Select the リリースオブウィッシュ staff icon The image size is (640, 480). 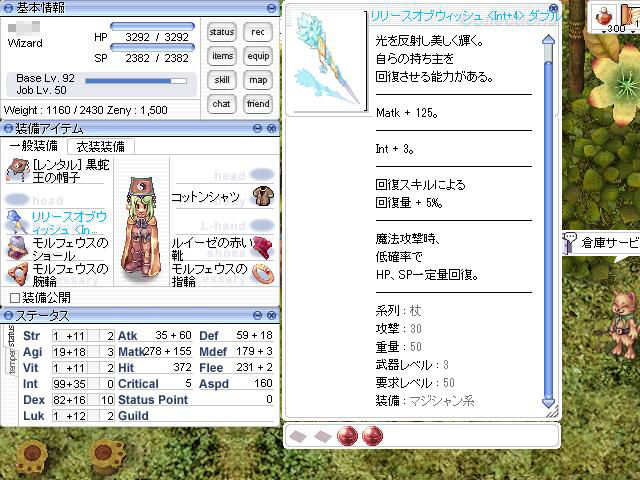click(x=17, y=222)
